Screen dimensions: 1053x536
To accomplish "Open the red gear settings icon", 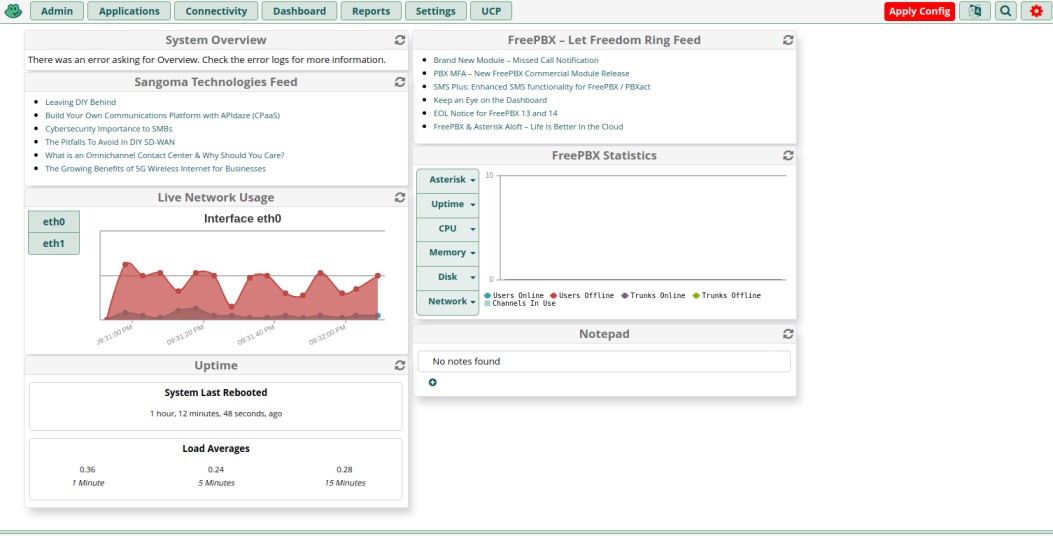I will pyautogui.click(x=1036, y=11).
